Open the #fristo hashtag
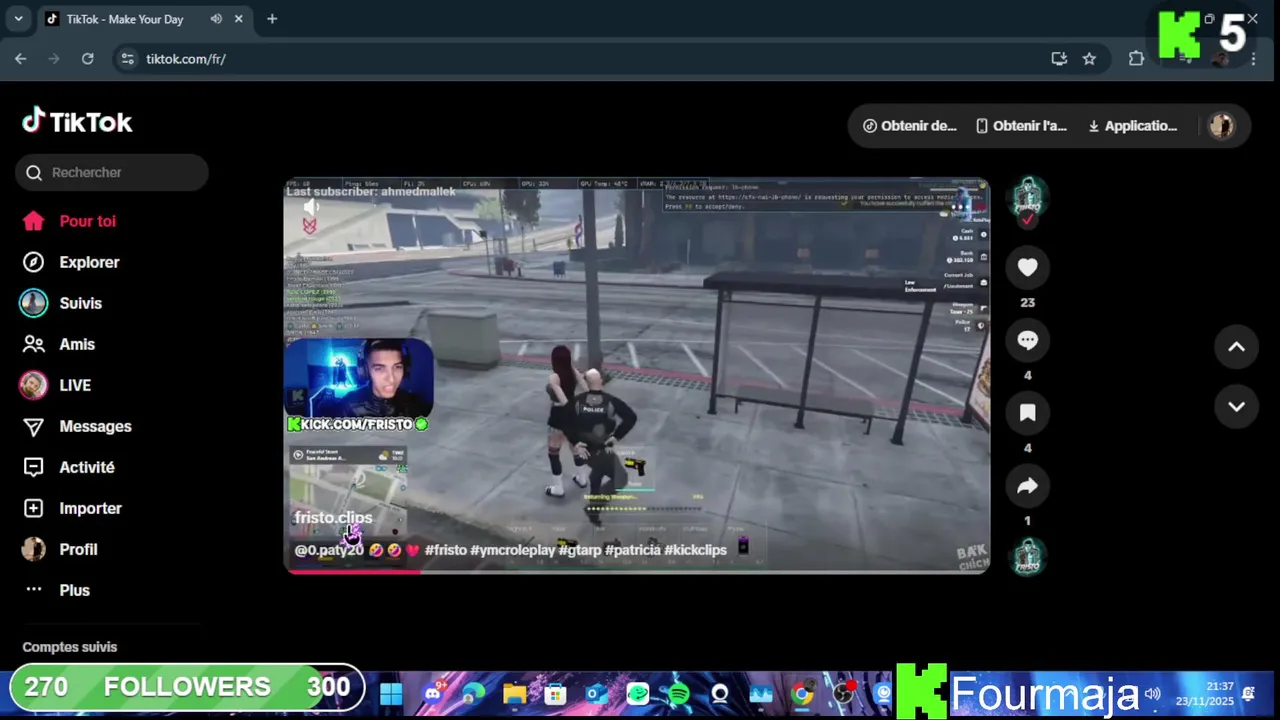The width and height of the screenshot is (1280, 720). pos(446,550)
